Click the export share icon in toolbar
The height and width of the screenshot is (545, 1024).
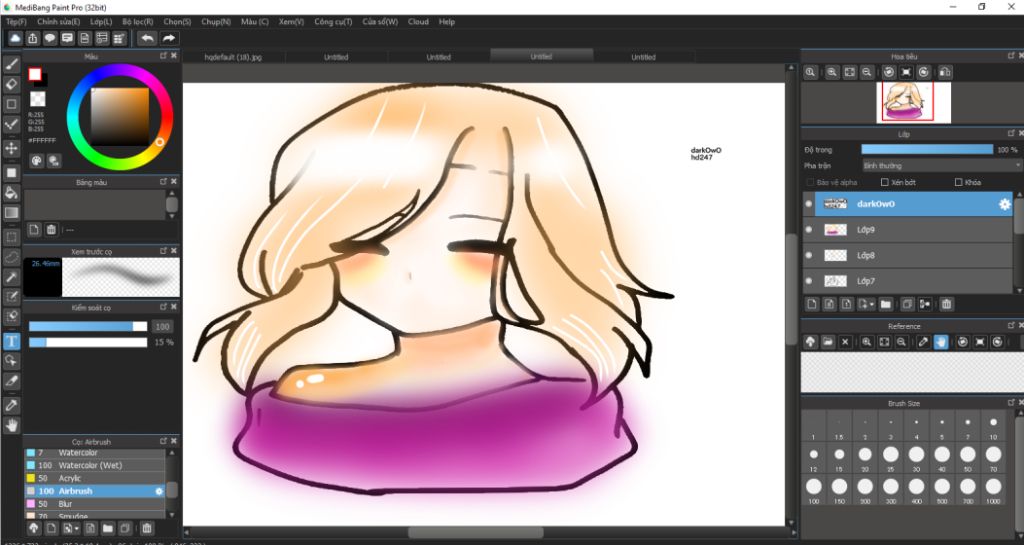pos(33,39)
